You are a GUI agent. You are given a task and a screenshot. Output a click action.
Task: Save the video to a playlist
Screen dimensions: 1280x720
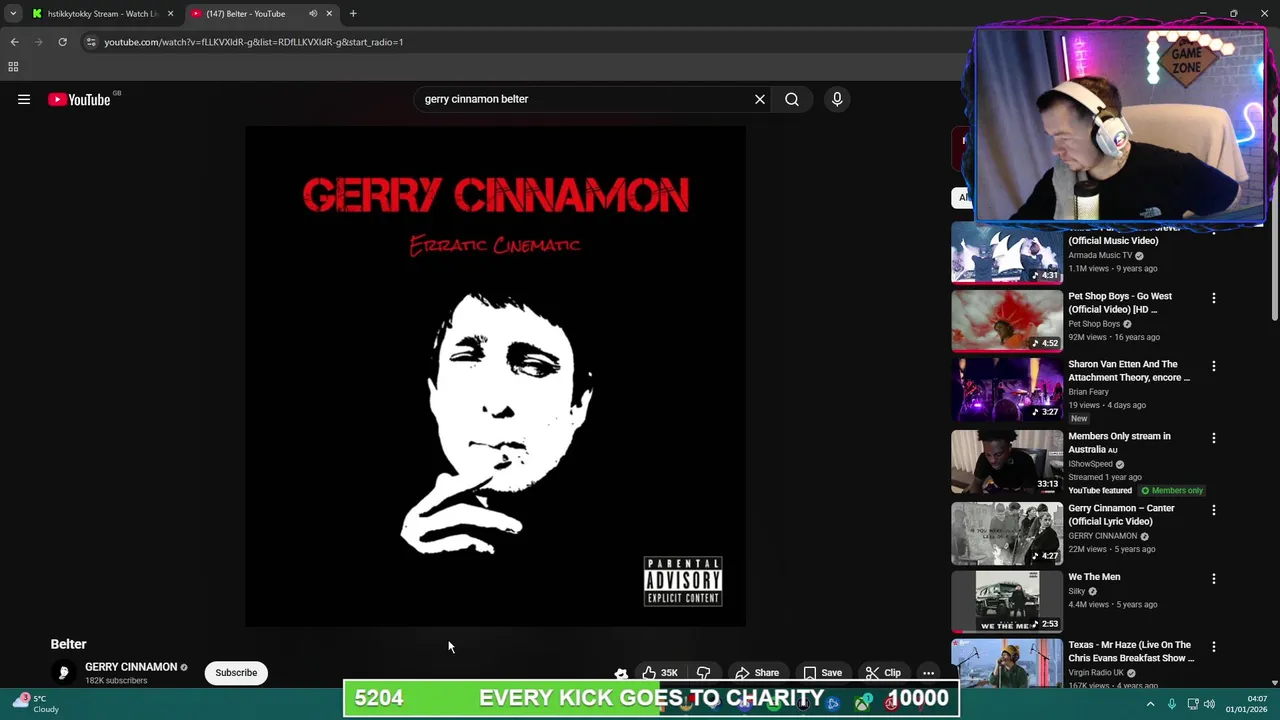[822, 673]
